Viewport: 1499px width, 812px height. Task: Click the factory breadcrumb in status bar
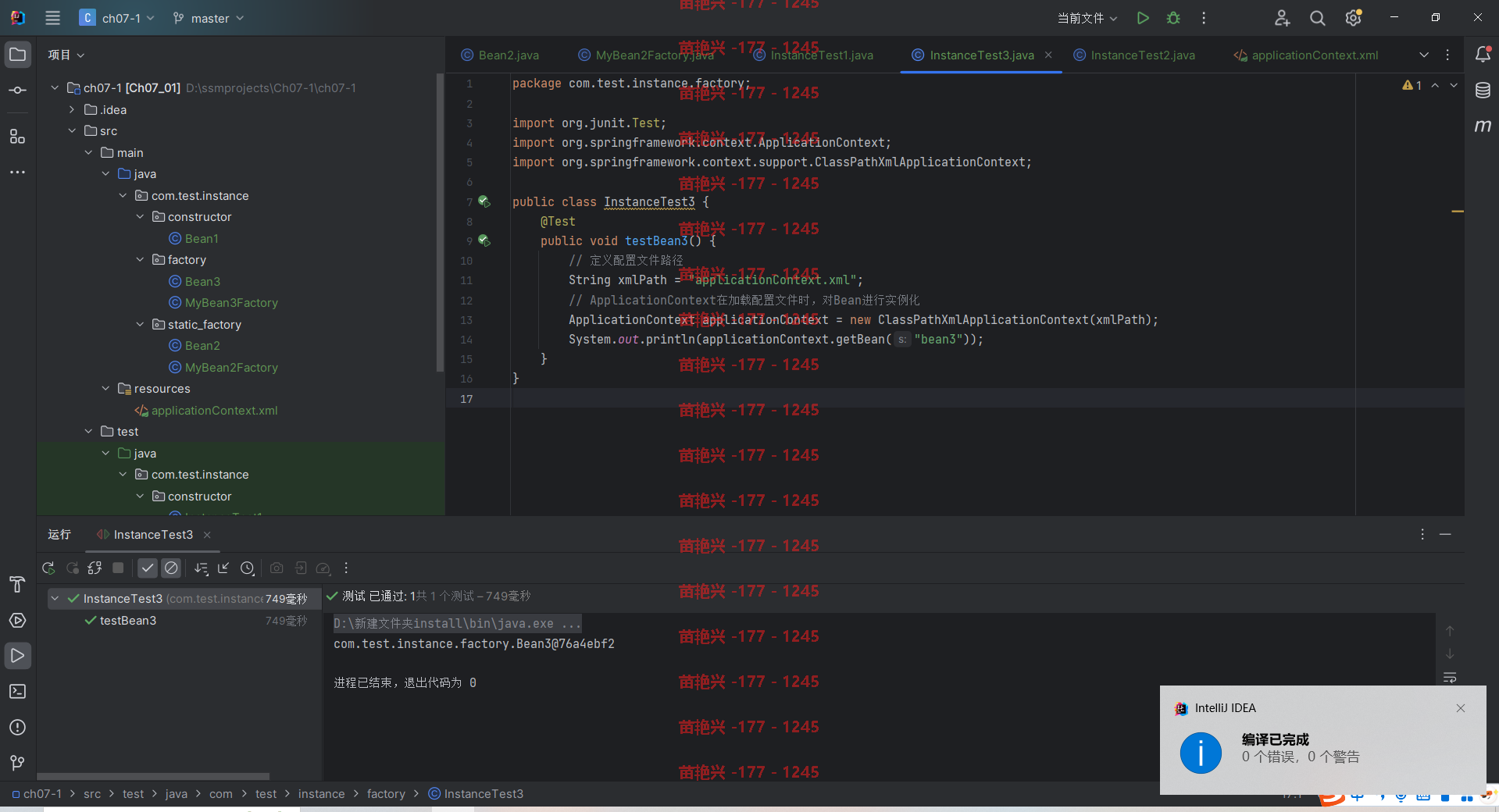coord(386,794)
